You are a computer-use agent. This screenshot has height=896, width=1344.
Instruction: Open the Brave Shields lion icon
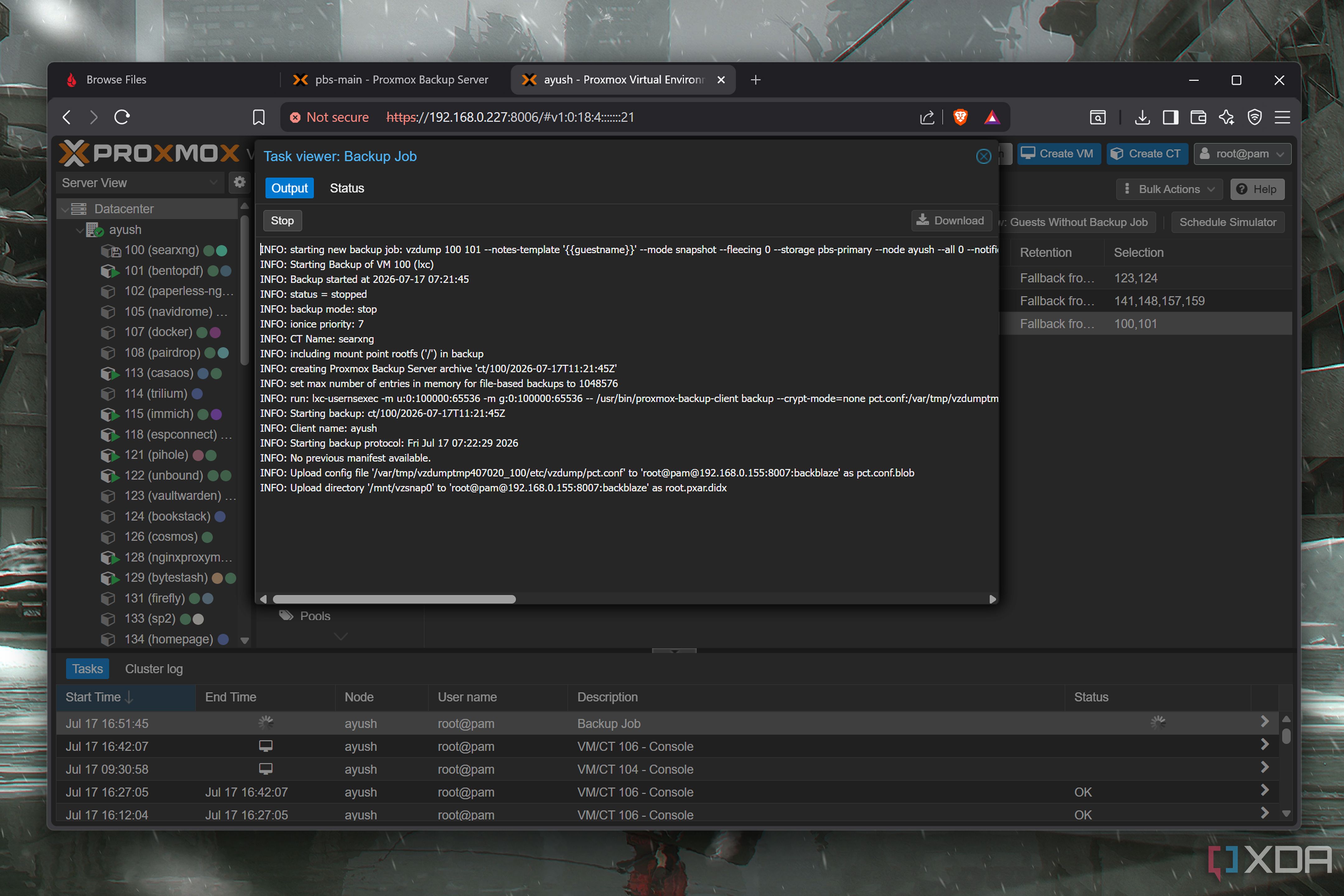click(960, 118)
